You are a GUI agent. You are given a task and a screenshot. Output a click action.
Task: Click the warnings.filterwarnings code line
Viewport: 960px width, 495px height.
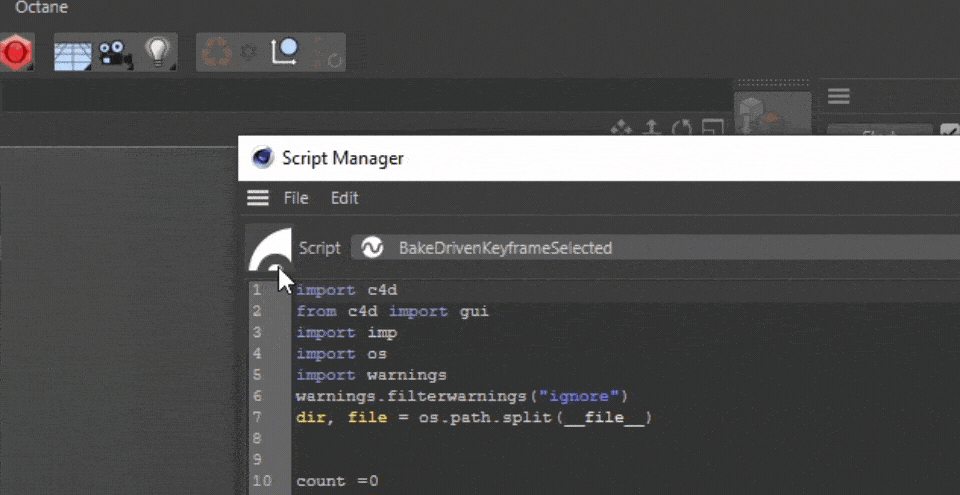pyautogui.click(x=462, y=396)
